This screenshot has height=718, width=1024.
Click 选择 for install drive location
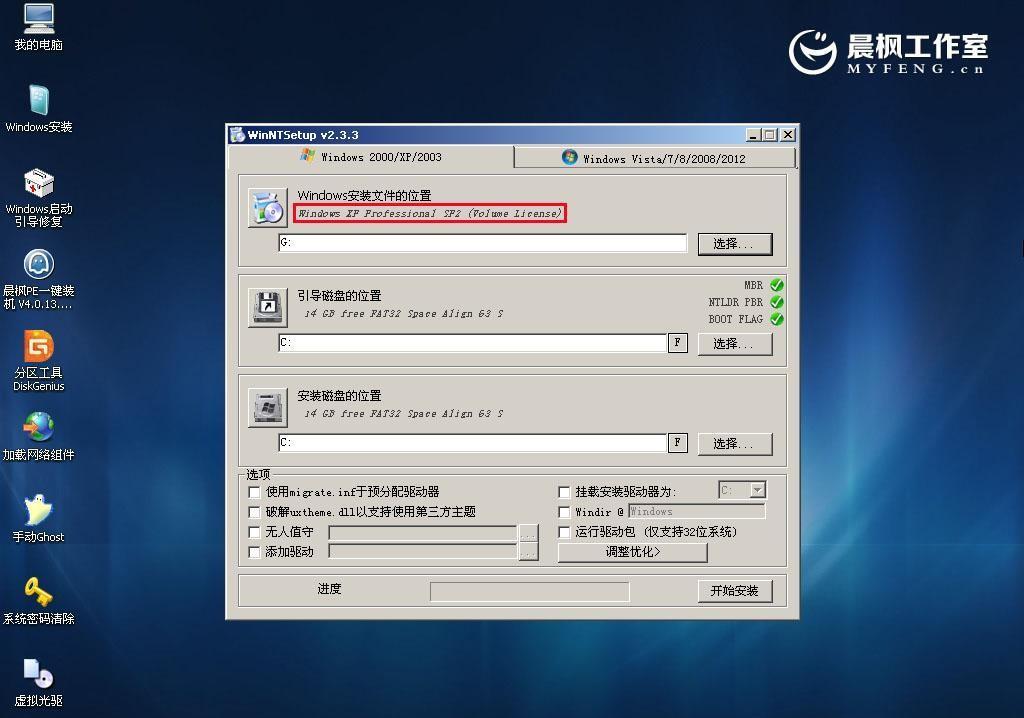click(735, 444)
